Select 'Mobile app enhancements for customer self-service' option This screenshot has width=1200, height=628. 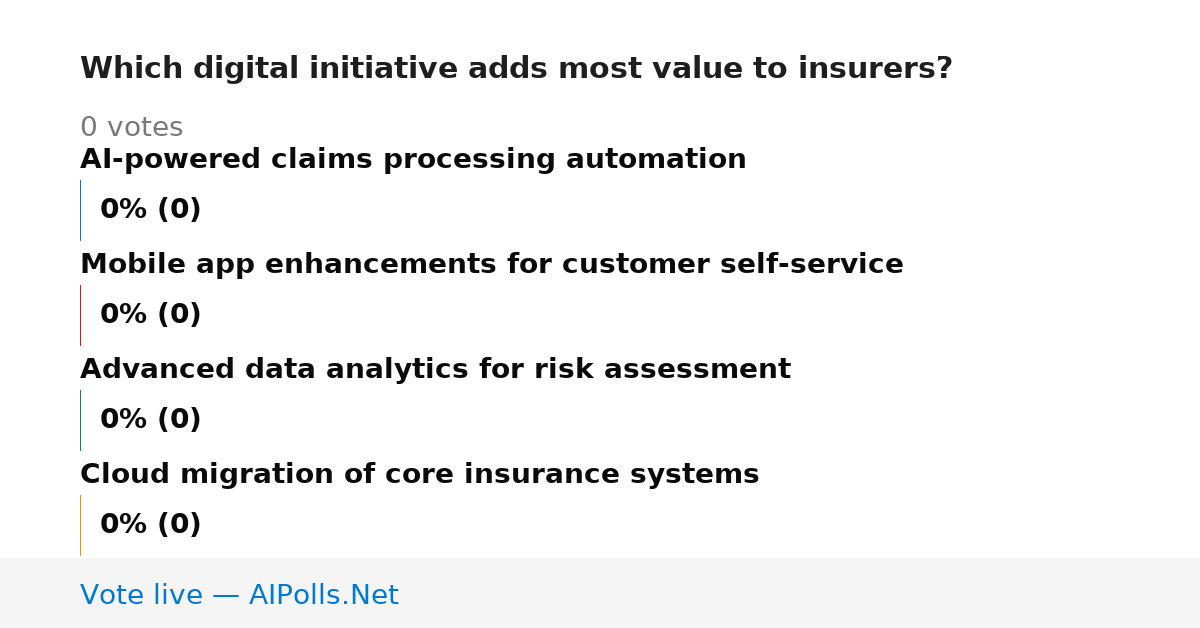pos(492,265)
